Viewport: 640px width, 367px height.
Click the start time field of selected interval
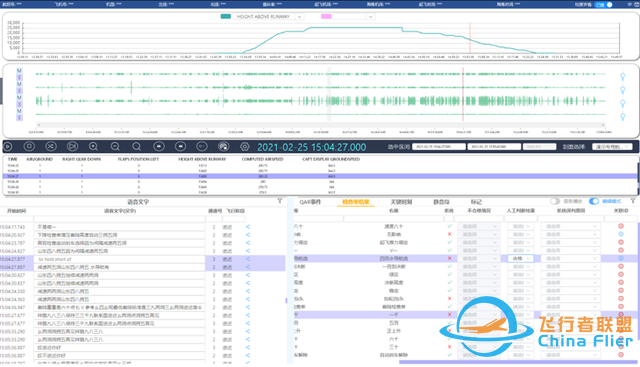[439, 147]
